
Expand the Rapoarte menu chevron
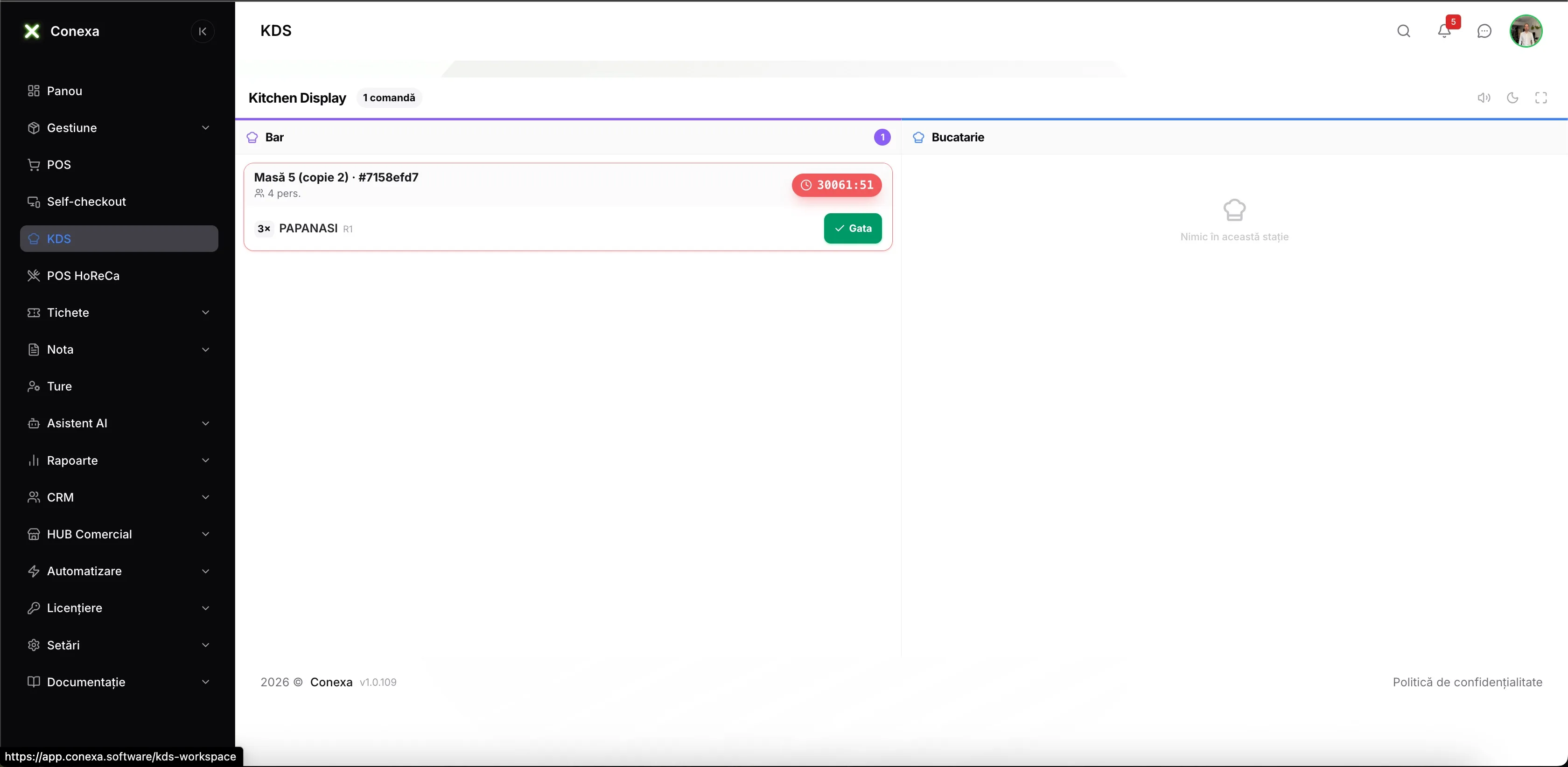click(206, 460)
